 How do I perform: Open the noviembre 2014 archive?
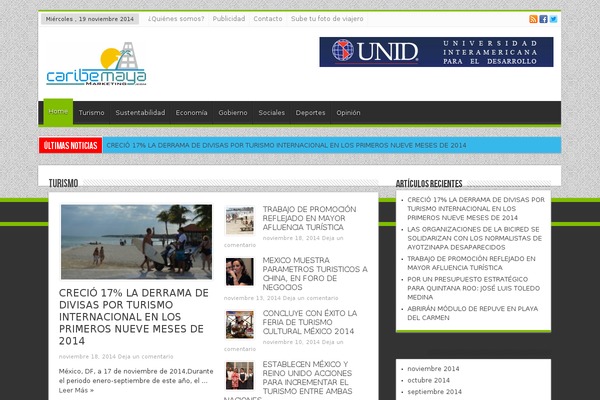(433, 369)
